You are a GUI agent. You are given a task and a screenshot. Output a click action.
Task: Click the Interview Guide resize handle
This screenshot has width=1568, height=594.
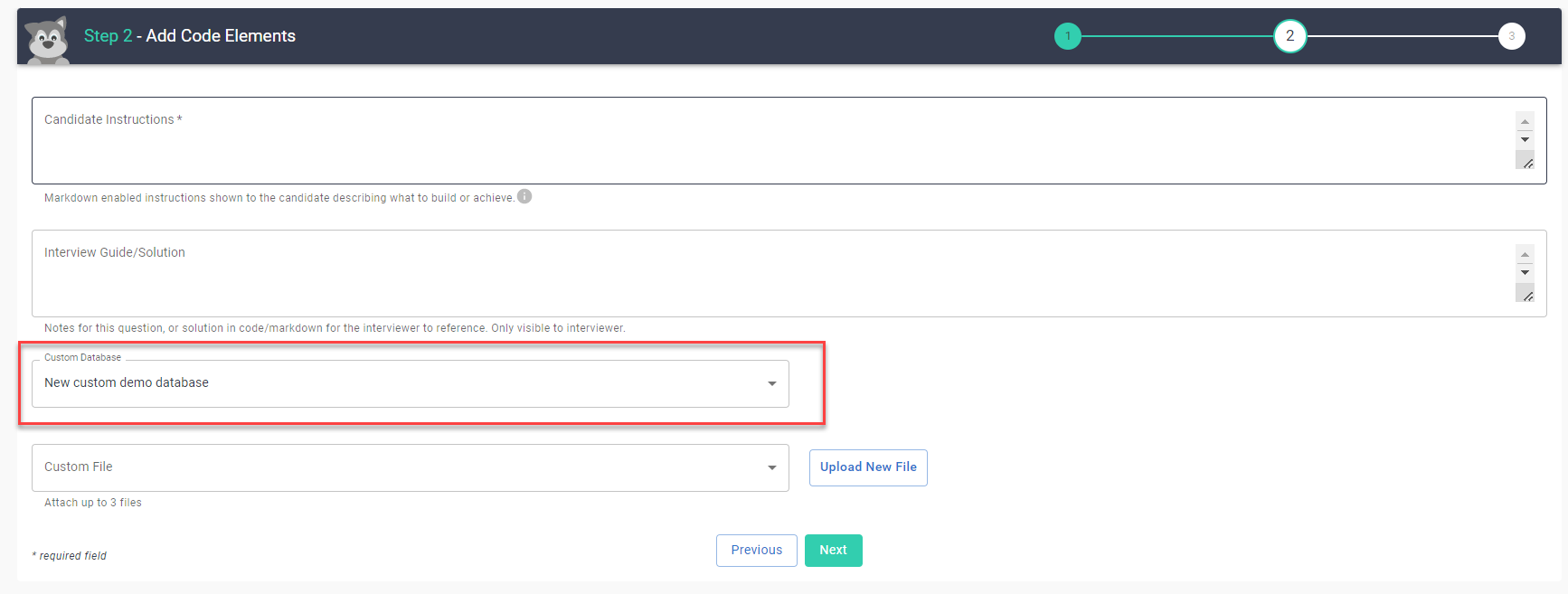[x=1525, y=295]
